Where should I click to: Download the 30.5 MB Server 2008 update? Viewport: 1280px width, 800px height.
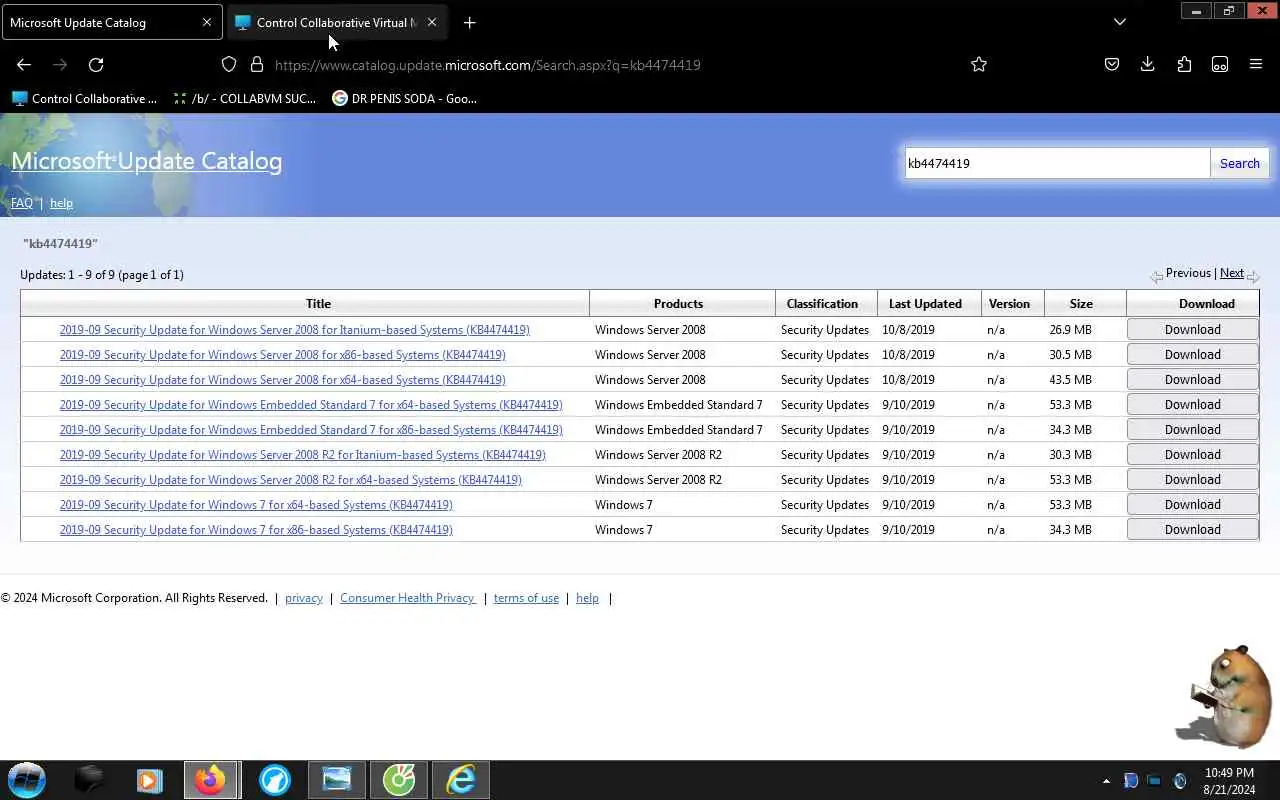click(x=1192, y=354)
